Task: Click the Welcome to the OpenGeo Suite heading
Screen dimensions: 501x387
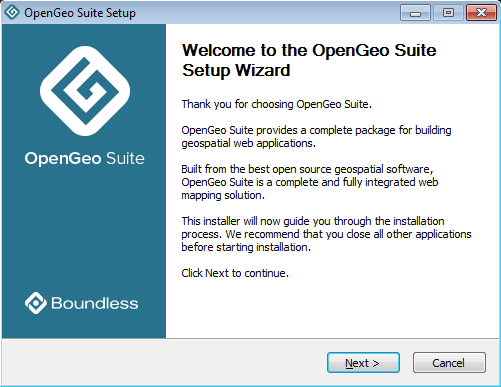Action: pyautogui.click(x=309, y=60)
